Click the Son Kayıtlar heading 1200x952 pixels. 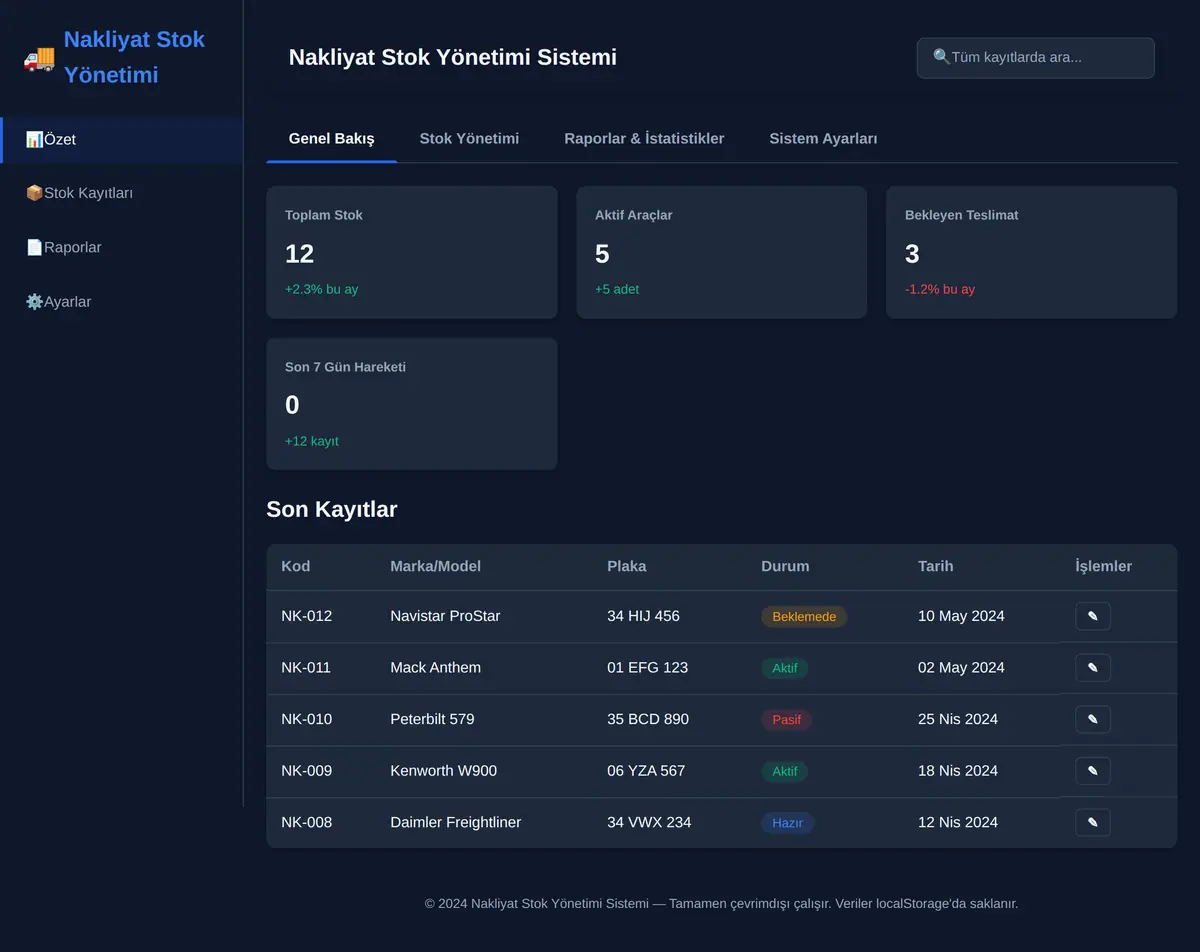(x=332, y=509)
